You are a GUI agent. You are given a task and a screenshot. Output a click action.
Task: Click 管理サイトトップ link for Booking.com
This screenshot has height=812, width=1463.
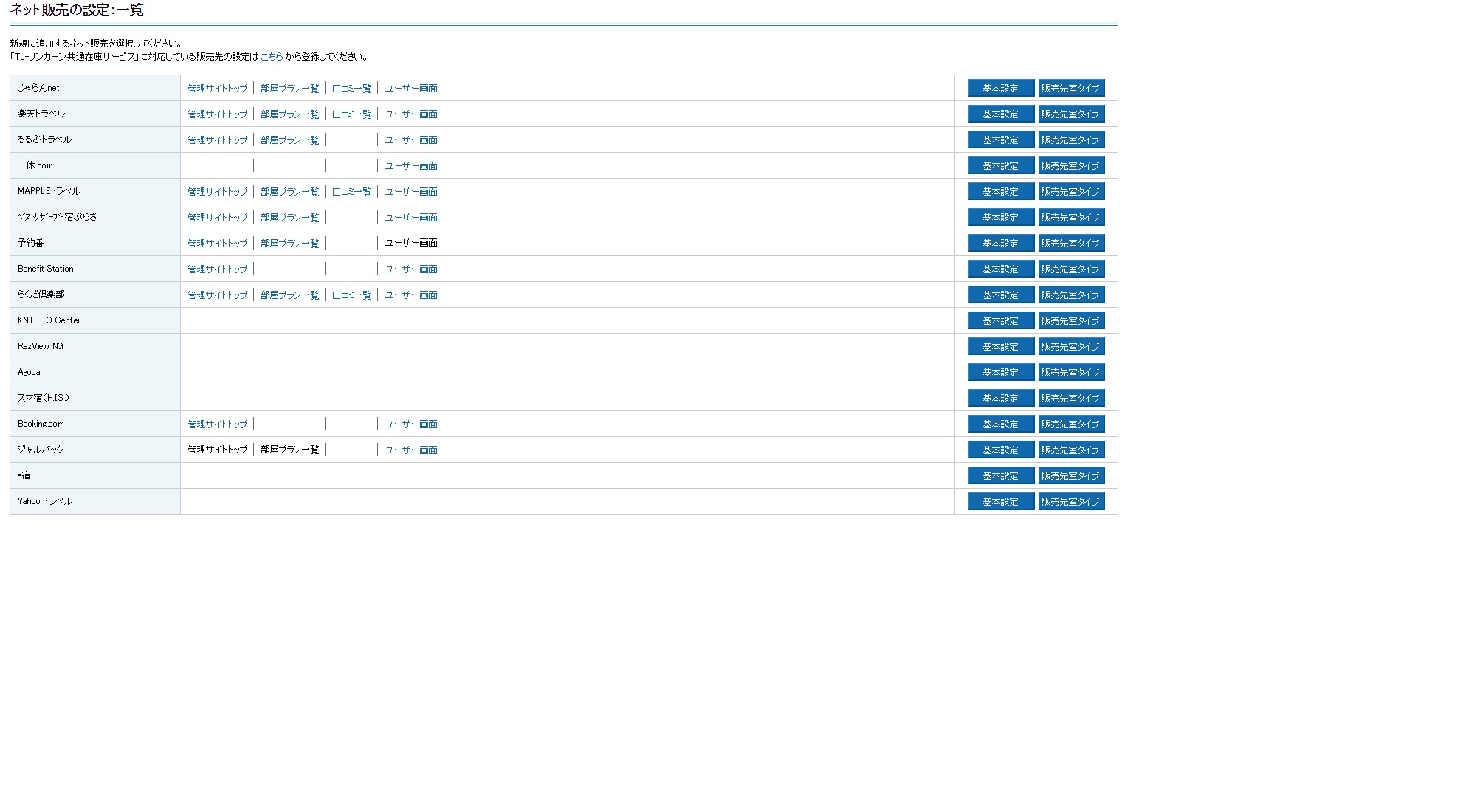(x=217, y=424)
